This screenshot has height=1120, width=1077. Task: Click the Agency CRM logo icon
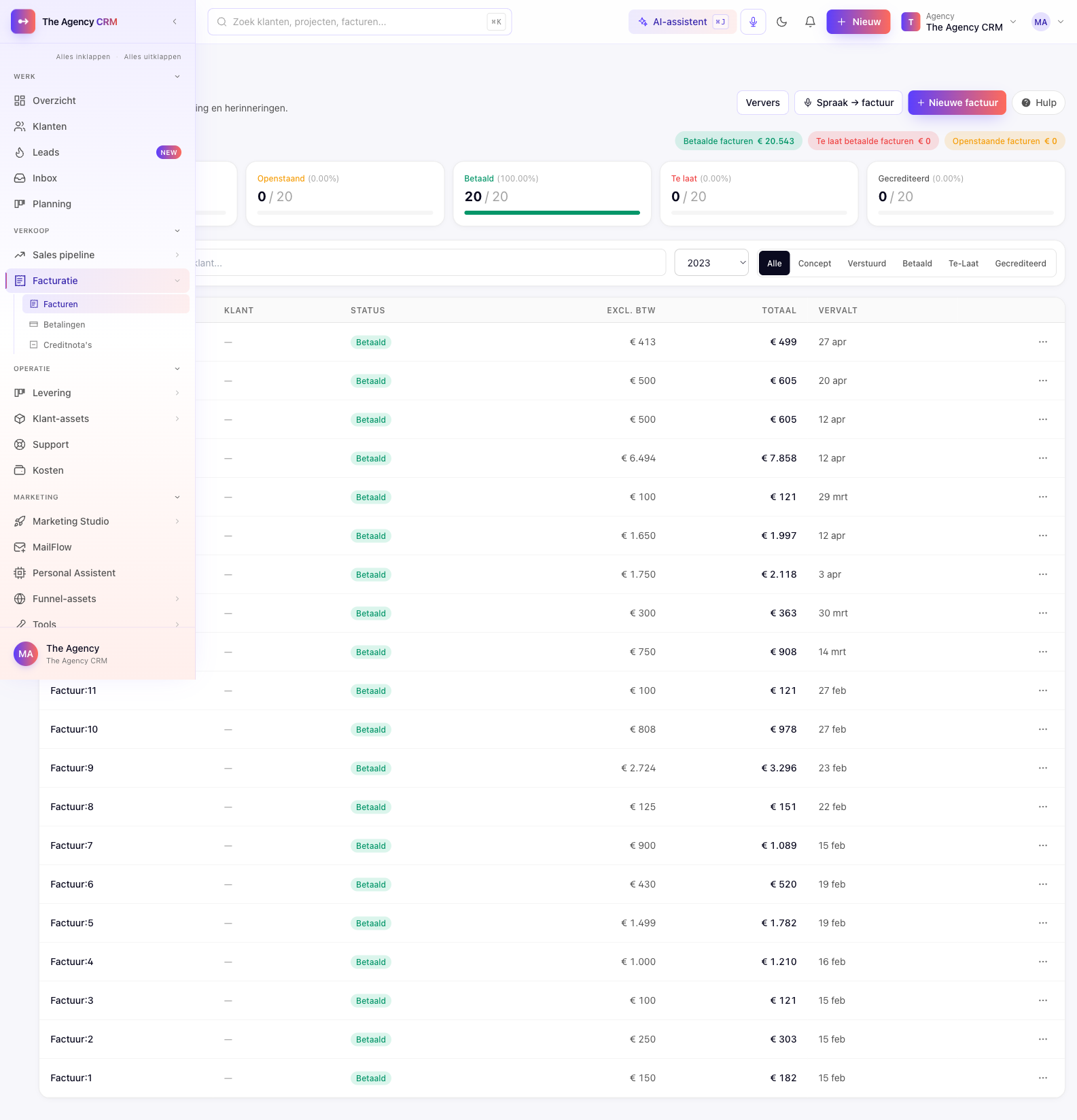click(x=23, y=22)
